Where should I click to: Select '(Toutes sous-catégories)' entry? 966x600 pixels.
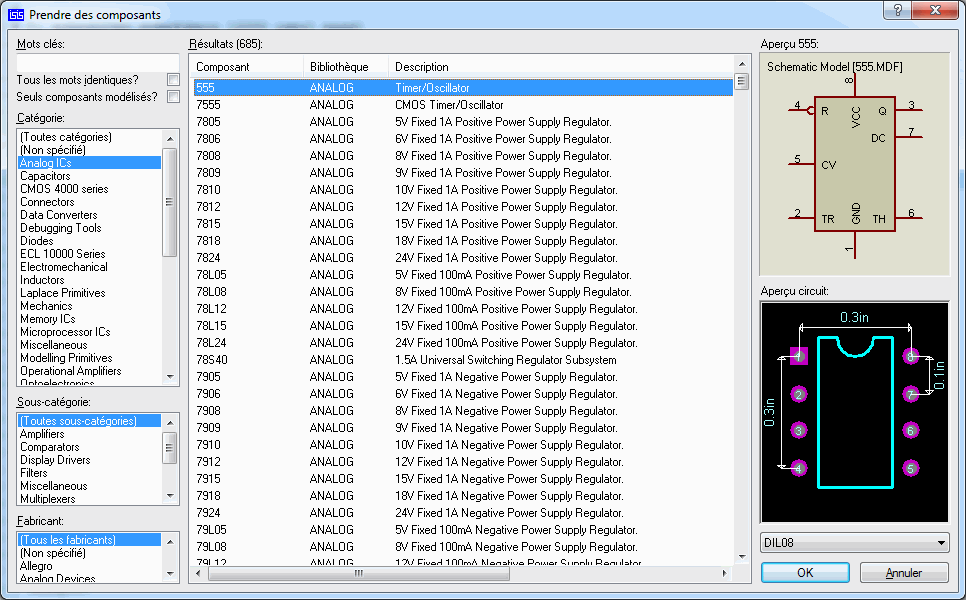click(89, 421)
